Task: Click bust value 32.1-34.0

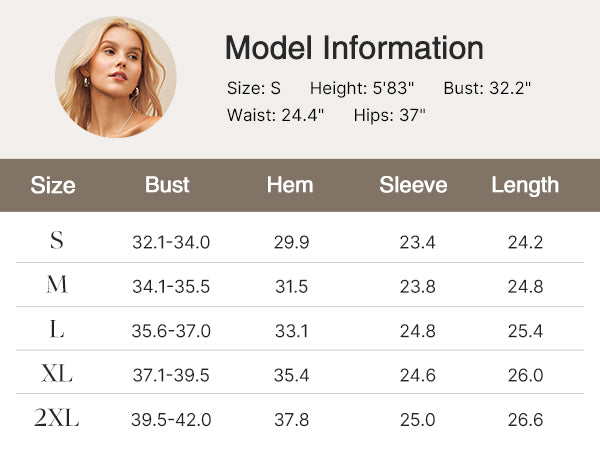Action: coord(171,242)
